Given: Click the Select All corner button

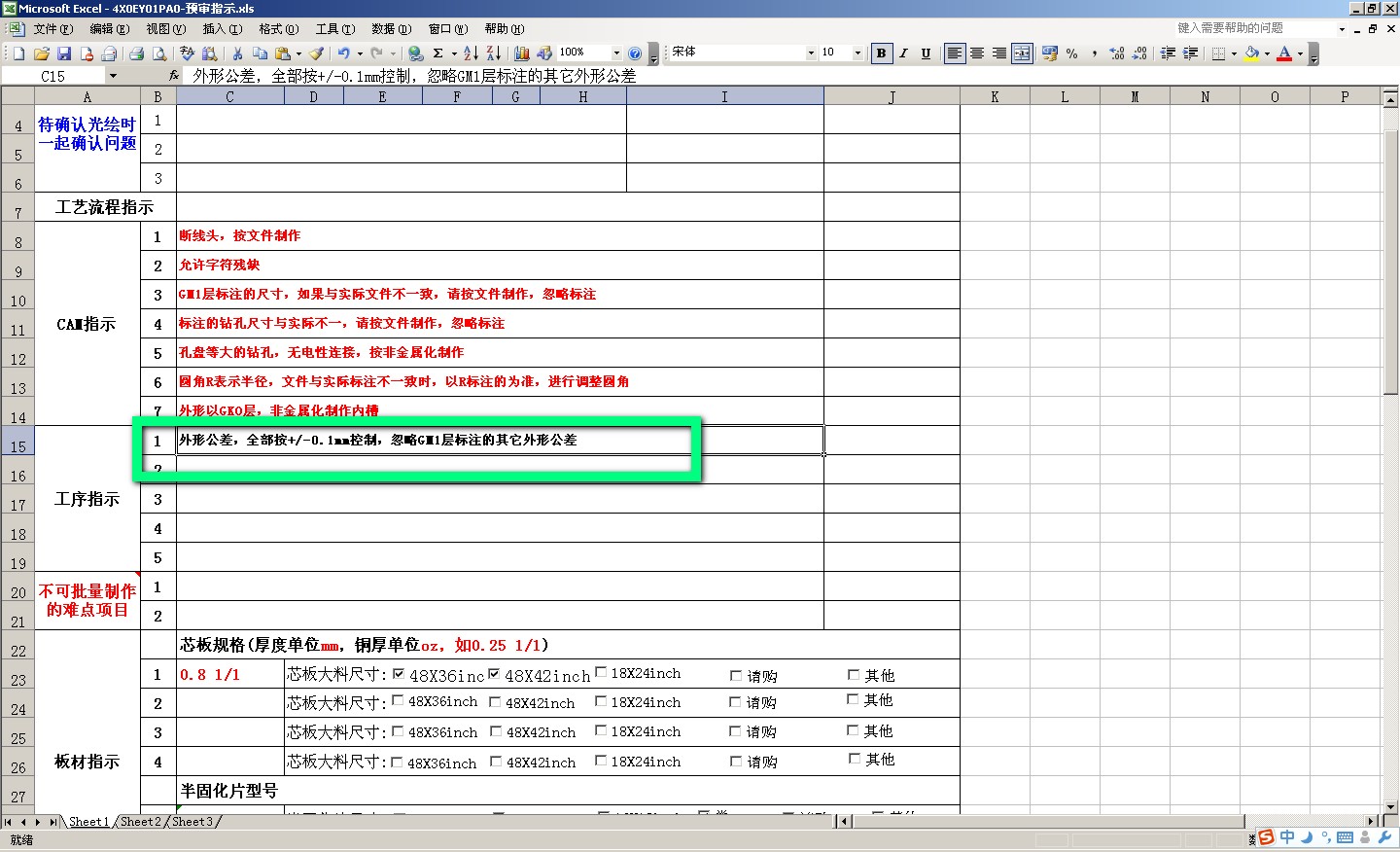Looking at the screenshot, I should tap(17, 96).
